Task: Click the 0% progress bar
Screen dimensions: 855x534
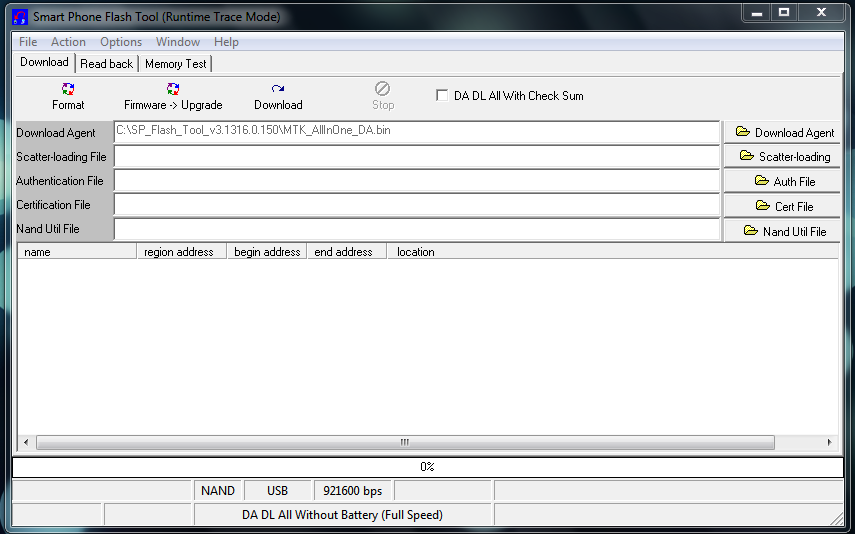Action: click(428, 467)
